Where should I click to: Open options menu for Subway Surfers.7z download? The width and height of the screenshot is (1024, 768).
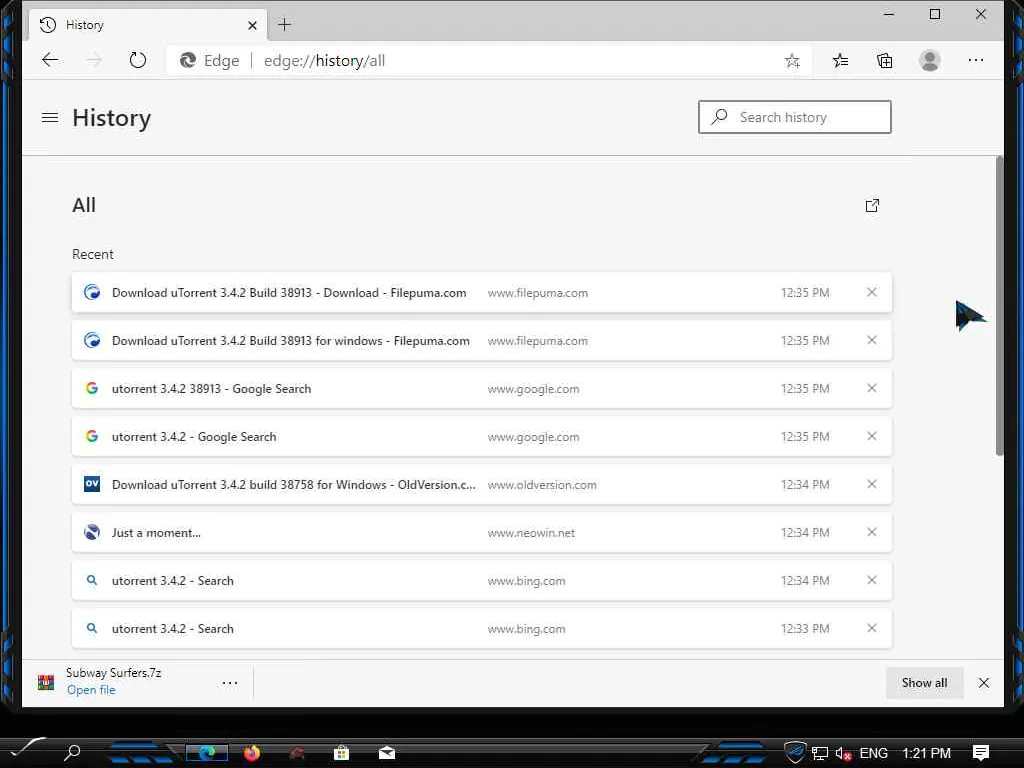pyautogui.click(x=230, y=683)
